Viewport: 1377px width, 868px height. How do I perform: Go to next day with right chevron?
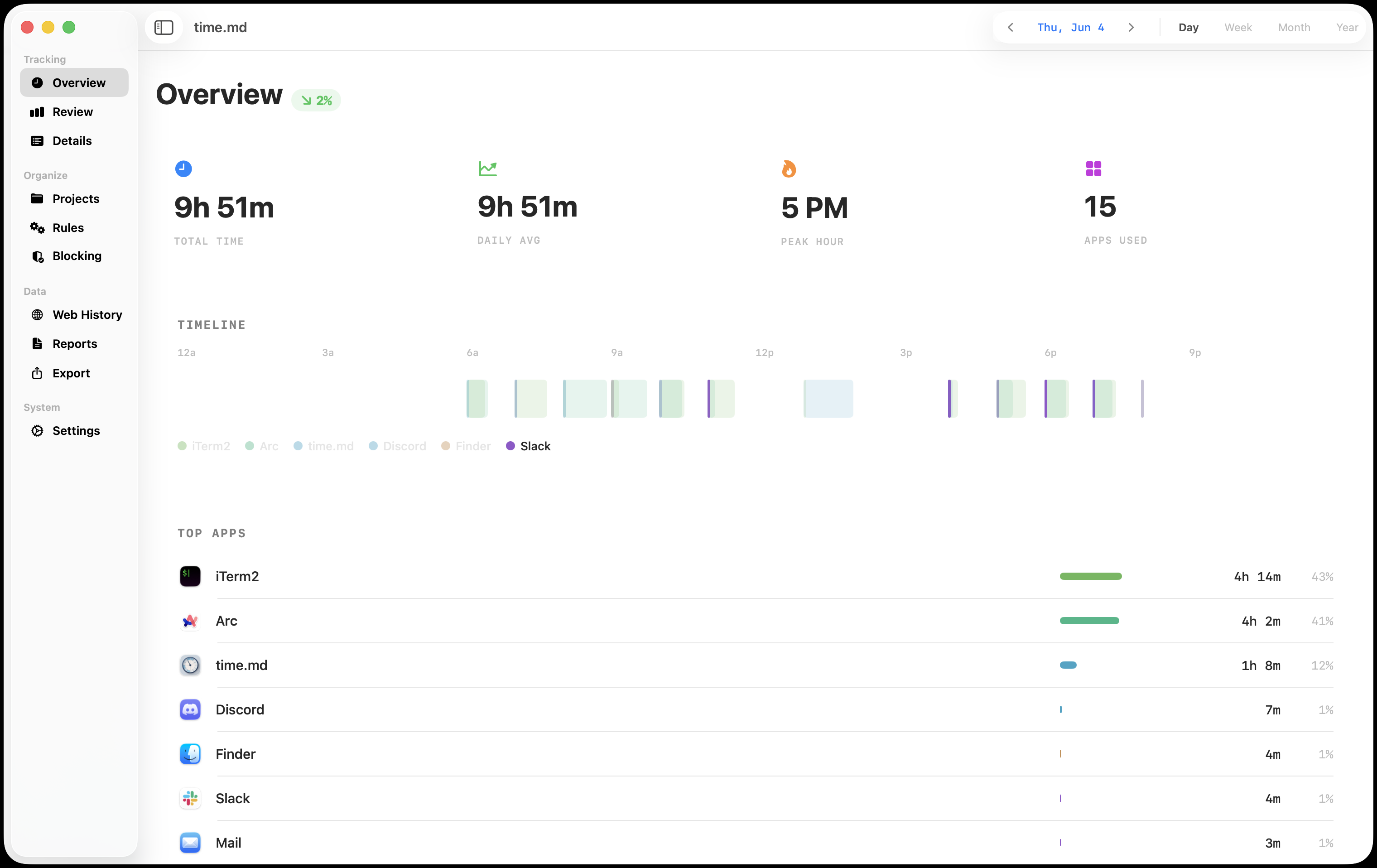click(x=1131, y=28)
